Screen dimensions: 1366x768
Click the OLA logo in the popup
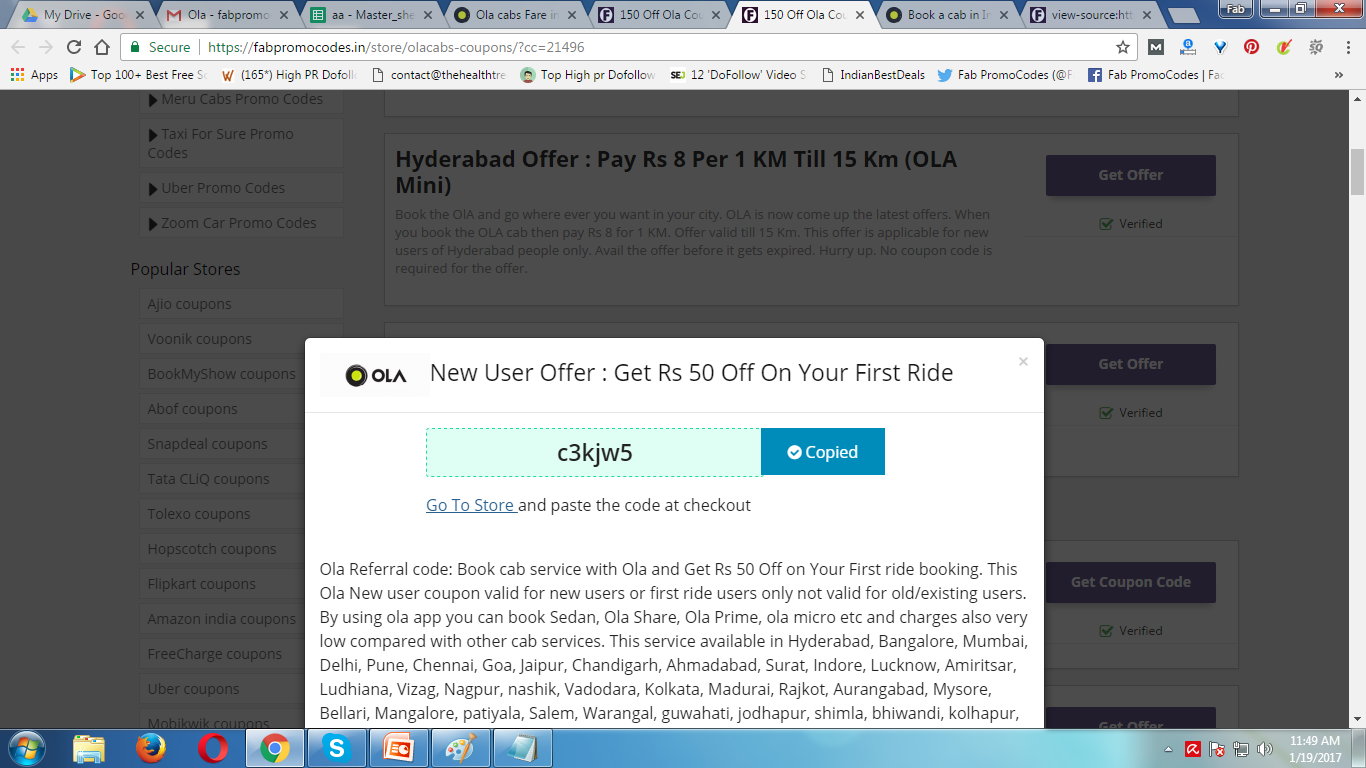tap(374, 376)
